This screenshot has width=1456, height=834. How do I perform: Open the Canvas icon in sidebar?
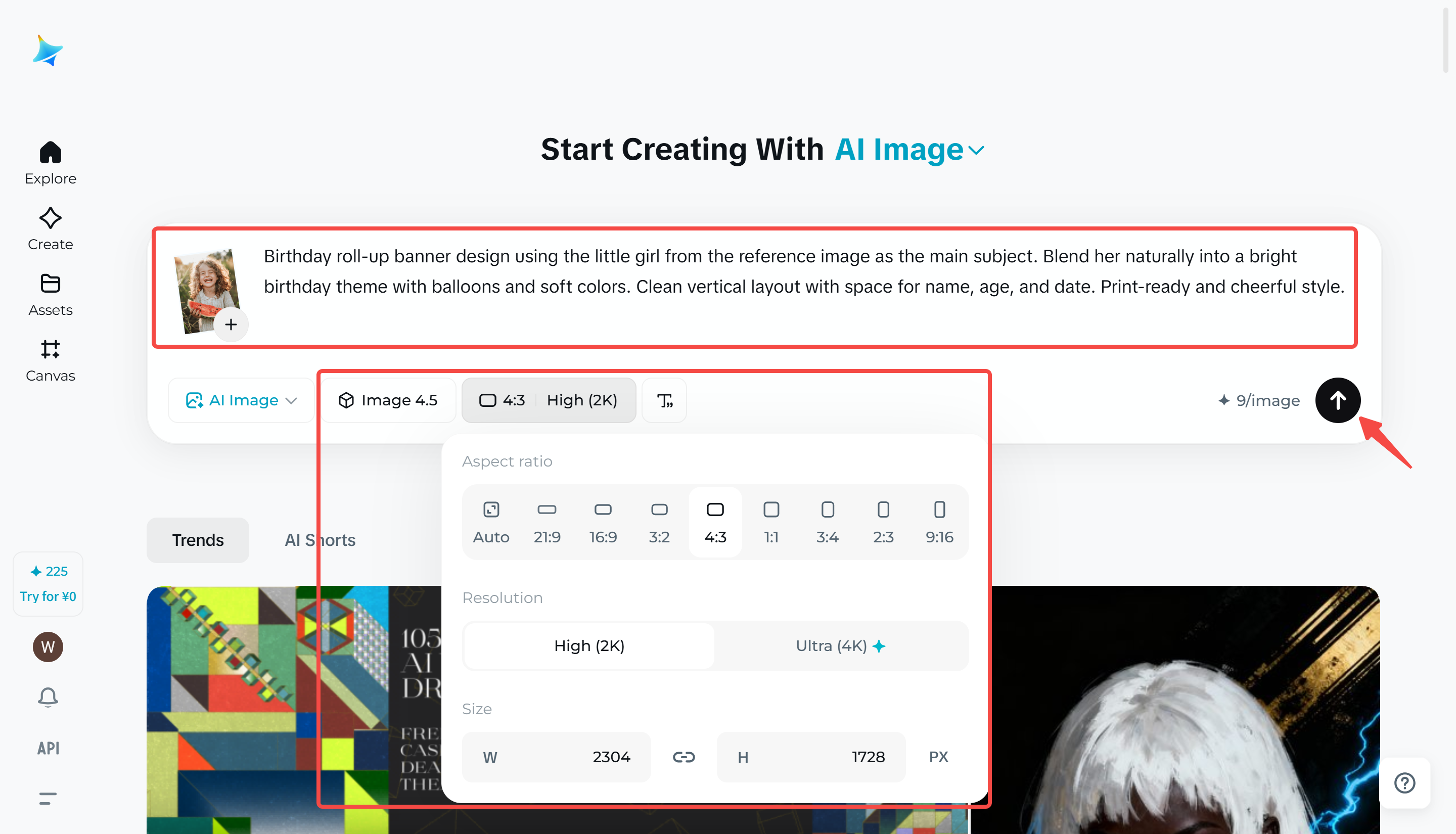click(51, 349)
